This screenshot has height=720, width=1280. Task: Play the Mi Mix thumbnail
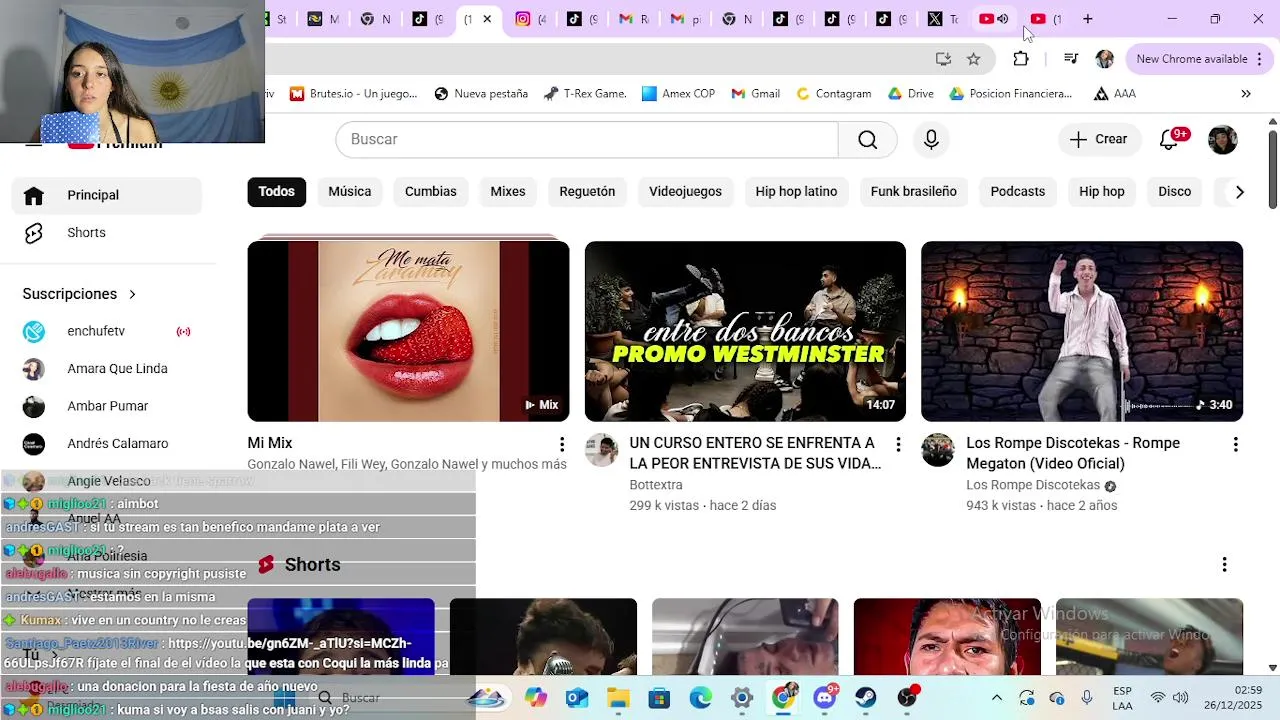[x=408, y=331]
